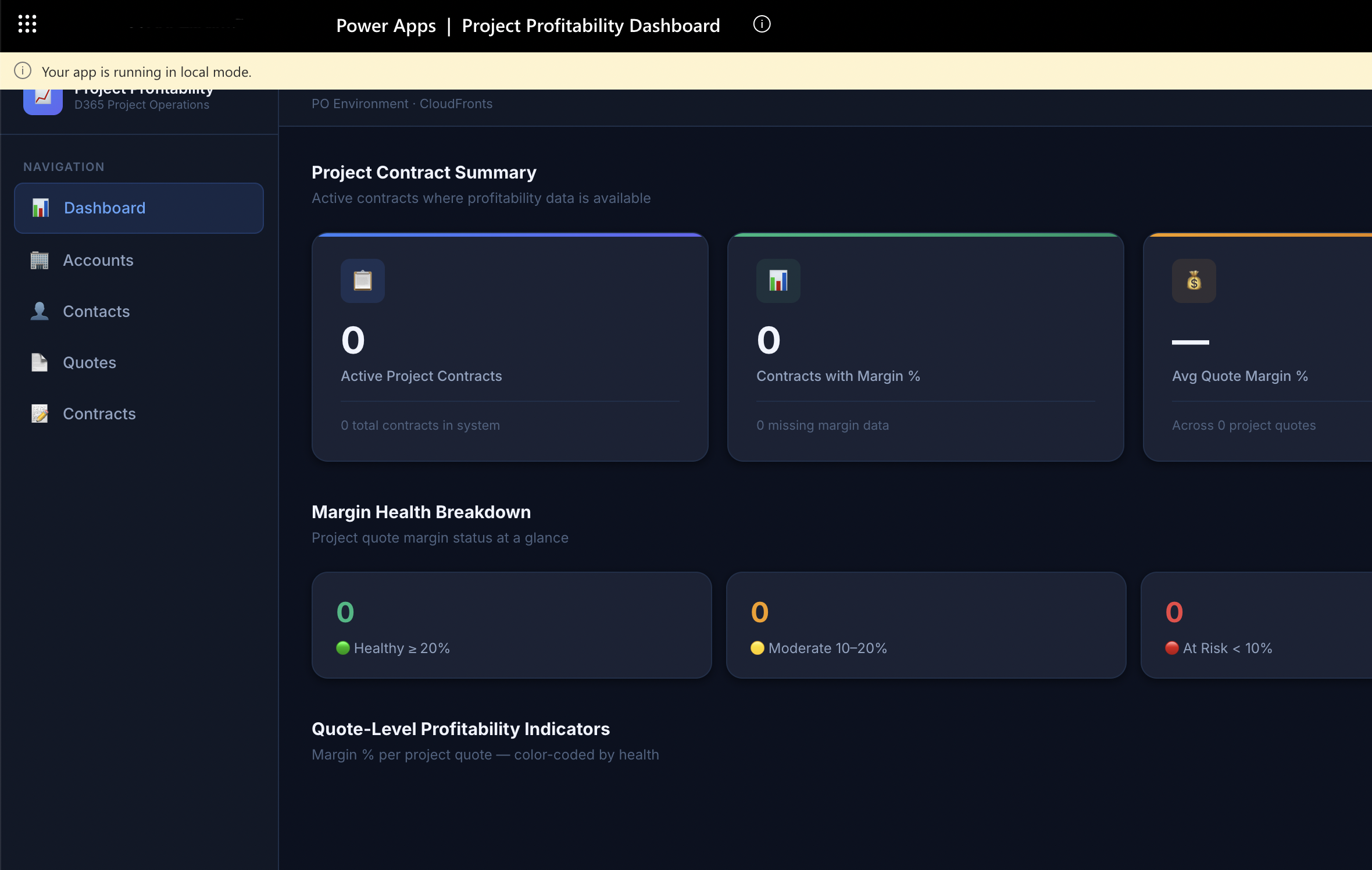Image resolution: width=1372 pixels, height=870 pixels.
Task: Click 'Quote-Level Profitability Indicators' heading
Action: [x=461, y=729]
